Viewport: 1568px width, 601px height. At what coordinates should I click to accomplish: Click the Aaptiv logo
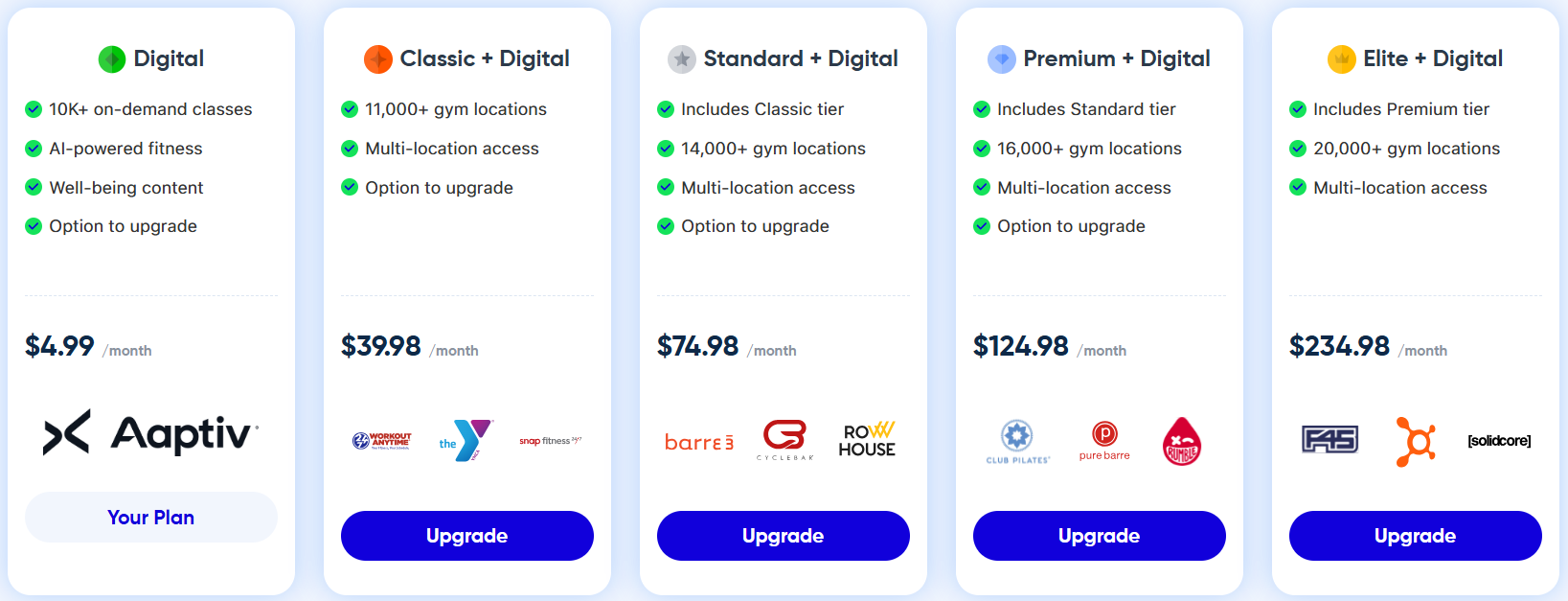pyautogui.click(x=150, y=433)
